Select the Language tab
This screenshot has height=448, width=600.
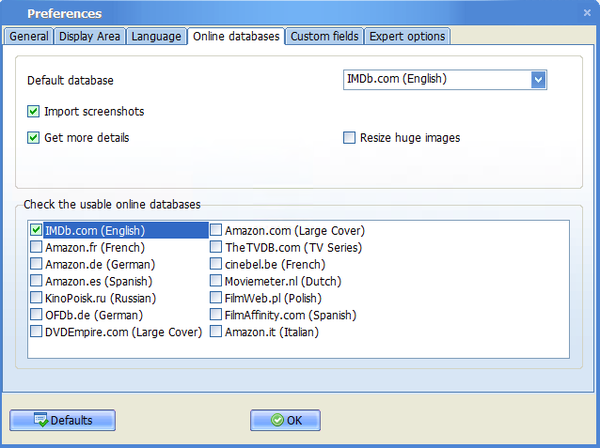(156, 36)
